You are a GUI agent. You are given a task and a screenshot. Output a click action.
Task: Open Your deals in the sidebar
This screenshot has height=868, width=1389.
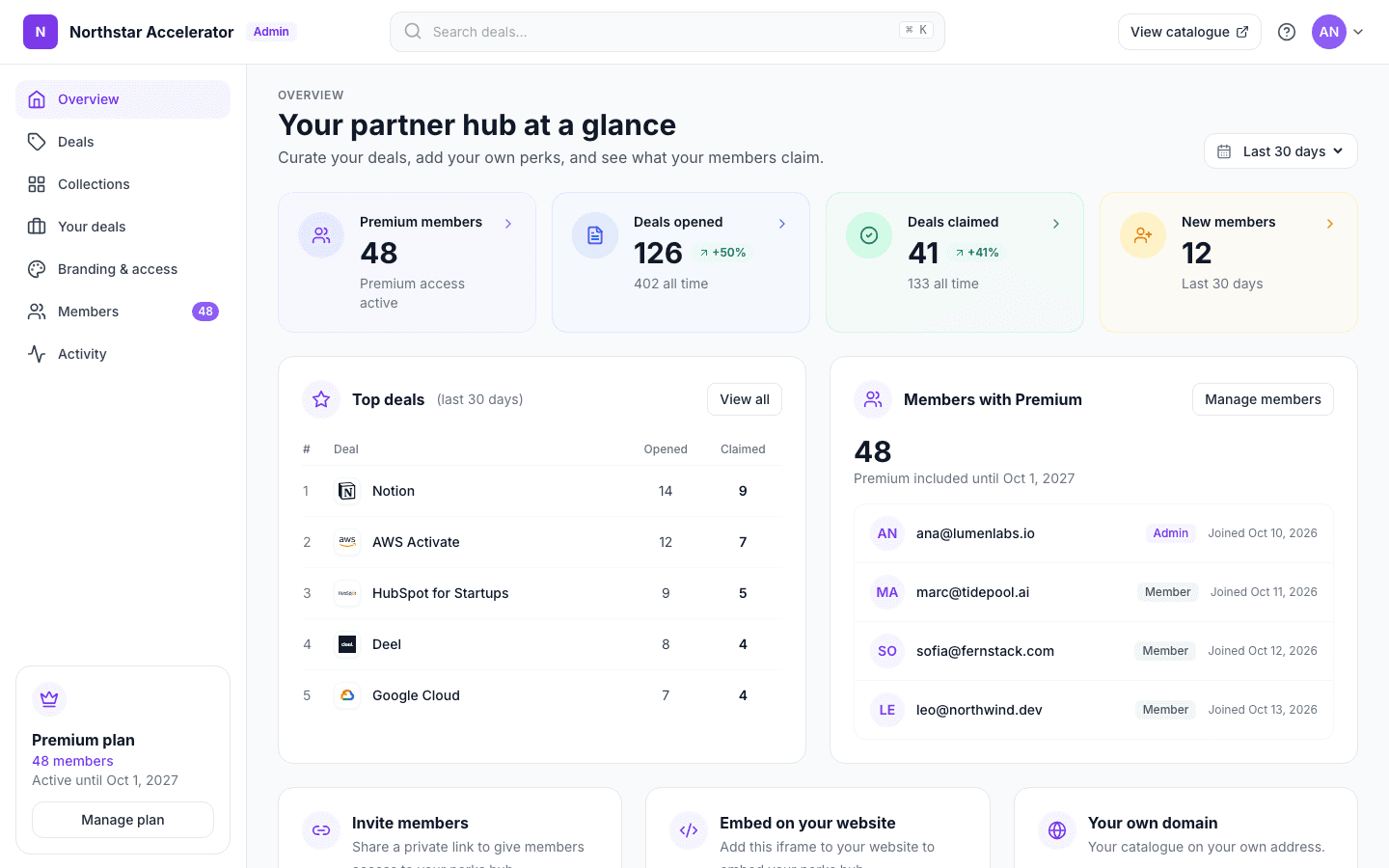point(123,227)
